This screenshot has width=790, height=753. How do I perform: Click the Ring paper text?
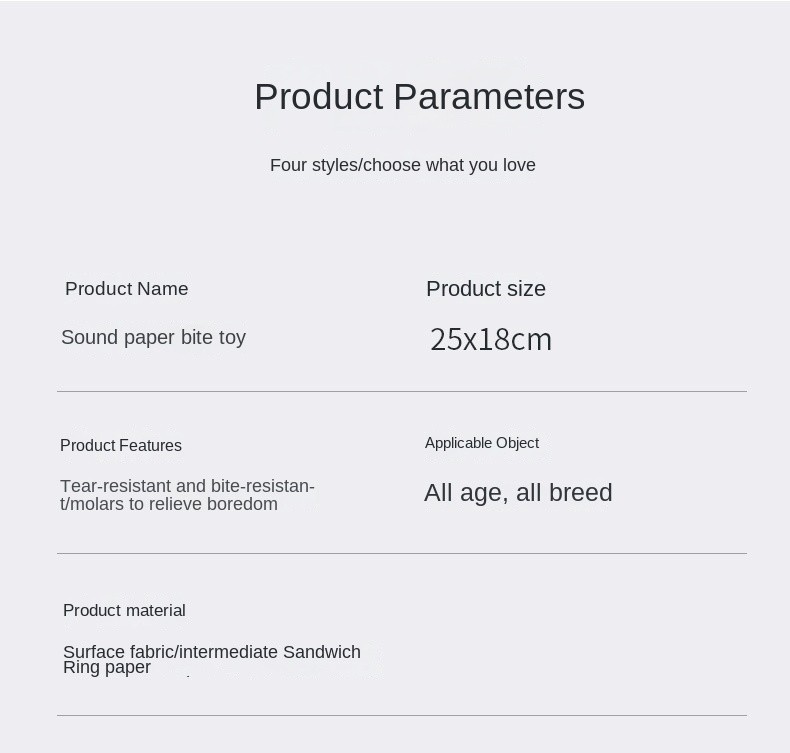click(x=107, y=667)
